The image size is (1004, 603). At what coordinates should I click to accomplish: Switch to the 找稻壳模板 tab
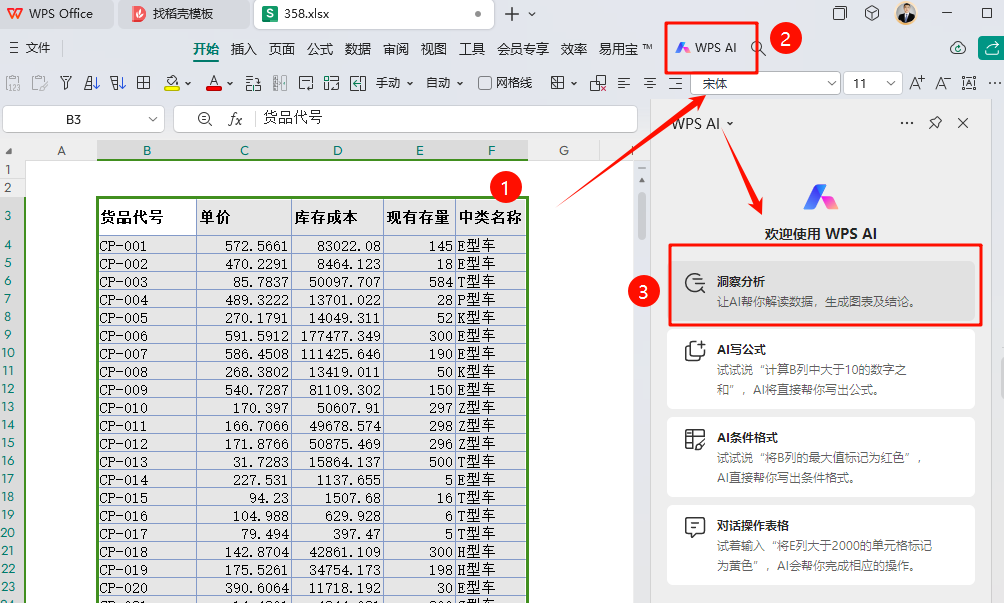click(183, 14)
